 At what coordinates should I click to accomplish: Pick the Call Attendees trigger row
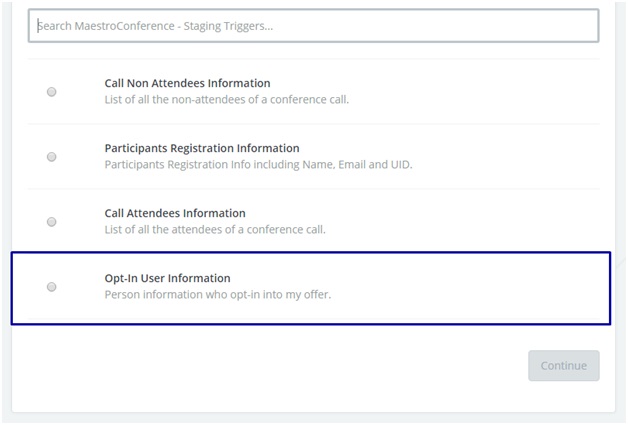(314, 222)
